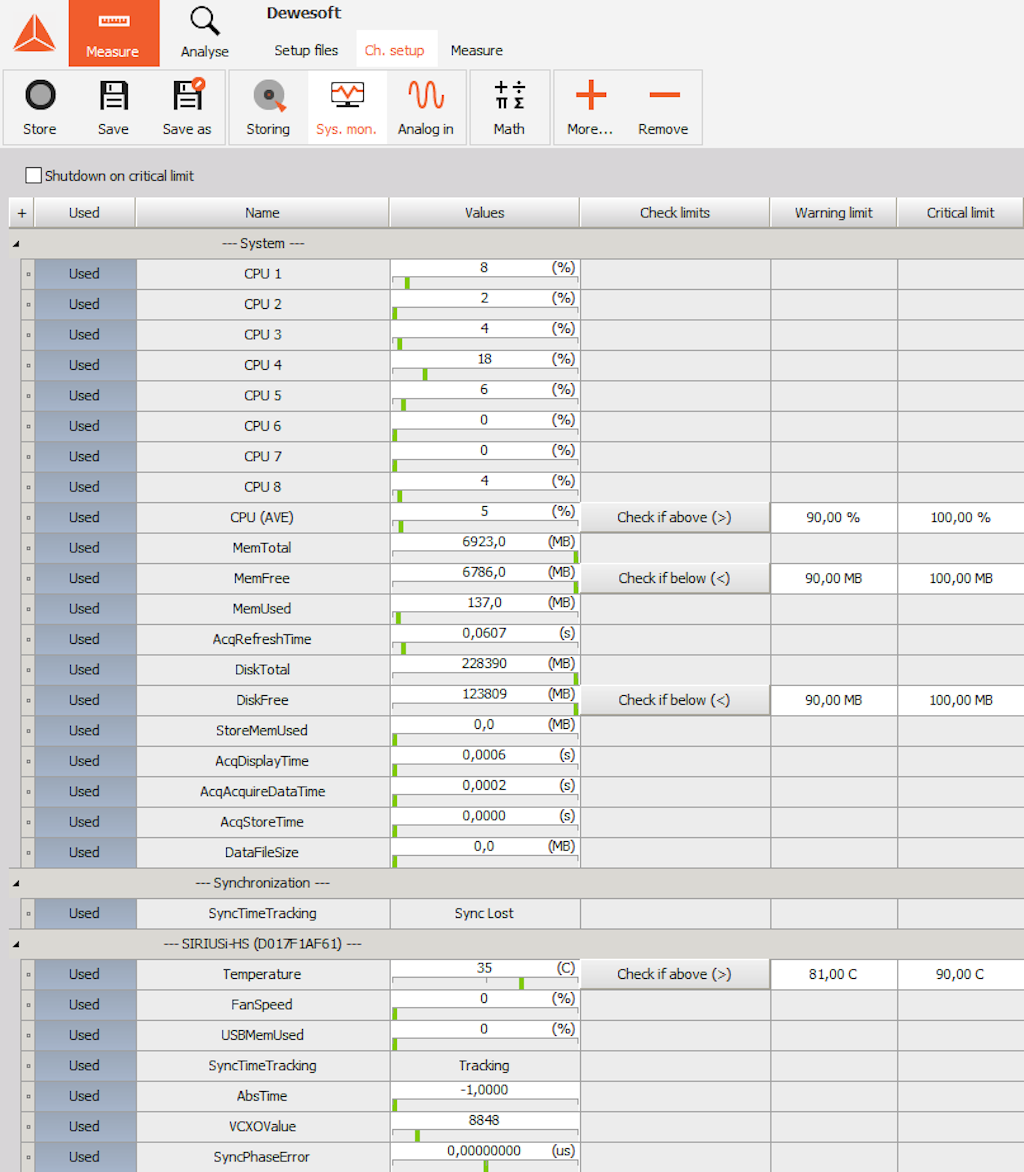Select the Sys. mon. module
The width and height of the screenshot is (1024, 1172).
pos(347,108)
